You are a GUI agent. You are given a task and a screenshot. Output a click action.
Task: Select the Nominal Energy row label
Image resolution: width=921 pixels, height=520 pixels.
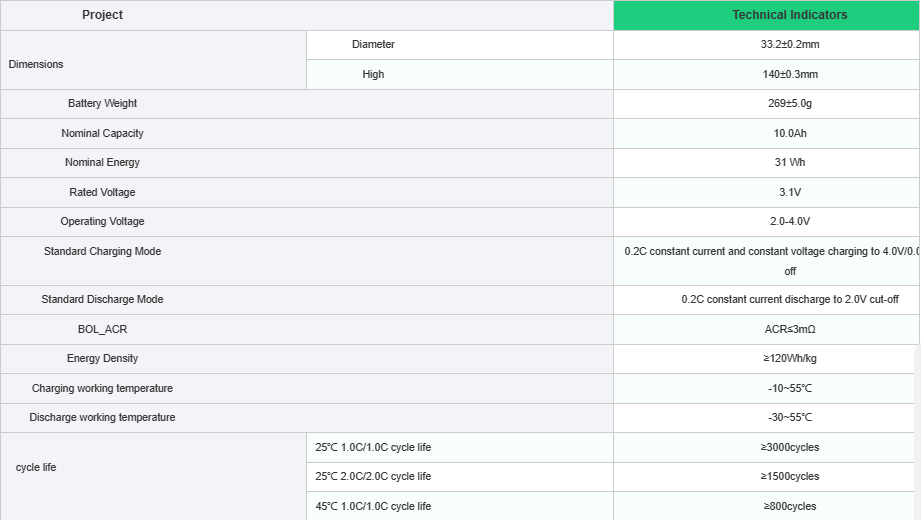coord(102,163)
